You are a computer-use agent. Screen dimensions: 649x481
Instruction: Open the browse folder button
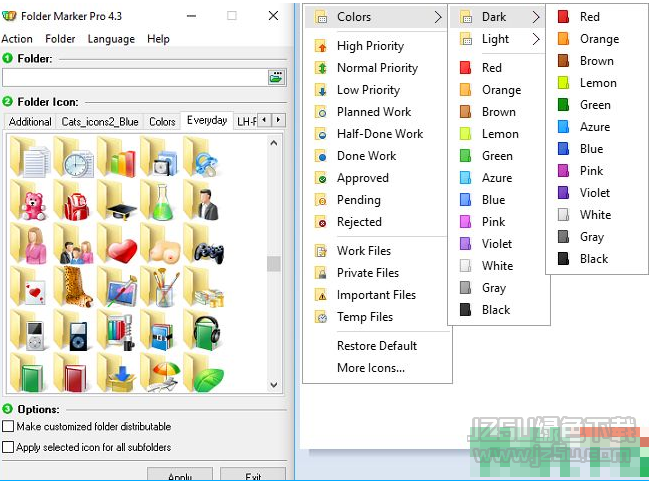[276, 77]
